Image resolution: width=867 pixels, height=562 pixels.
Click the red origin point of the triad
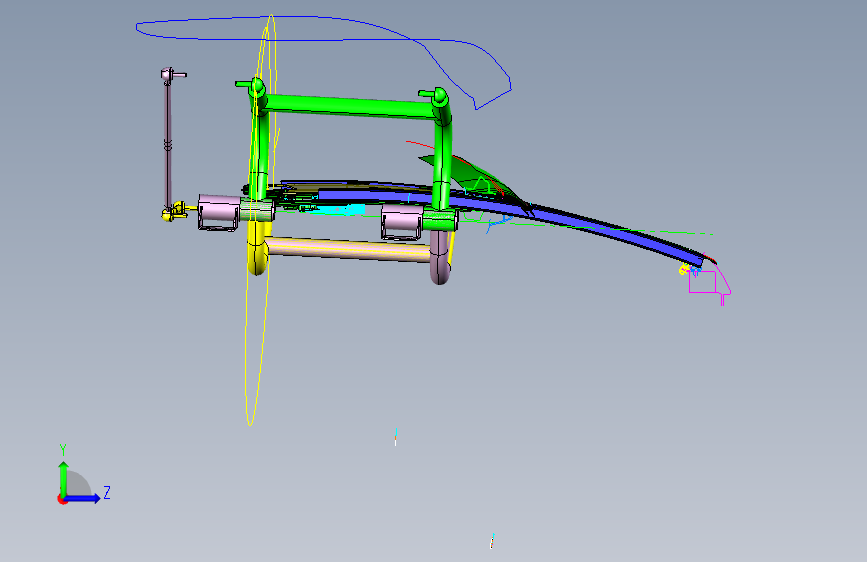tap(61, 499)
